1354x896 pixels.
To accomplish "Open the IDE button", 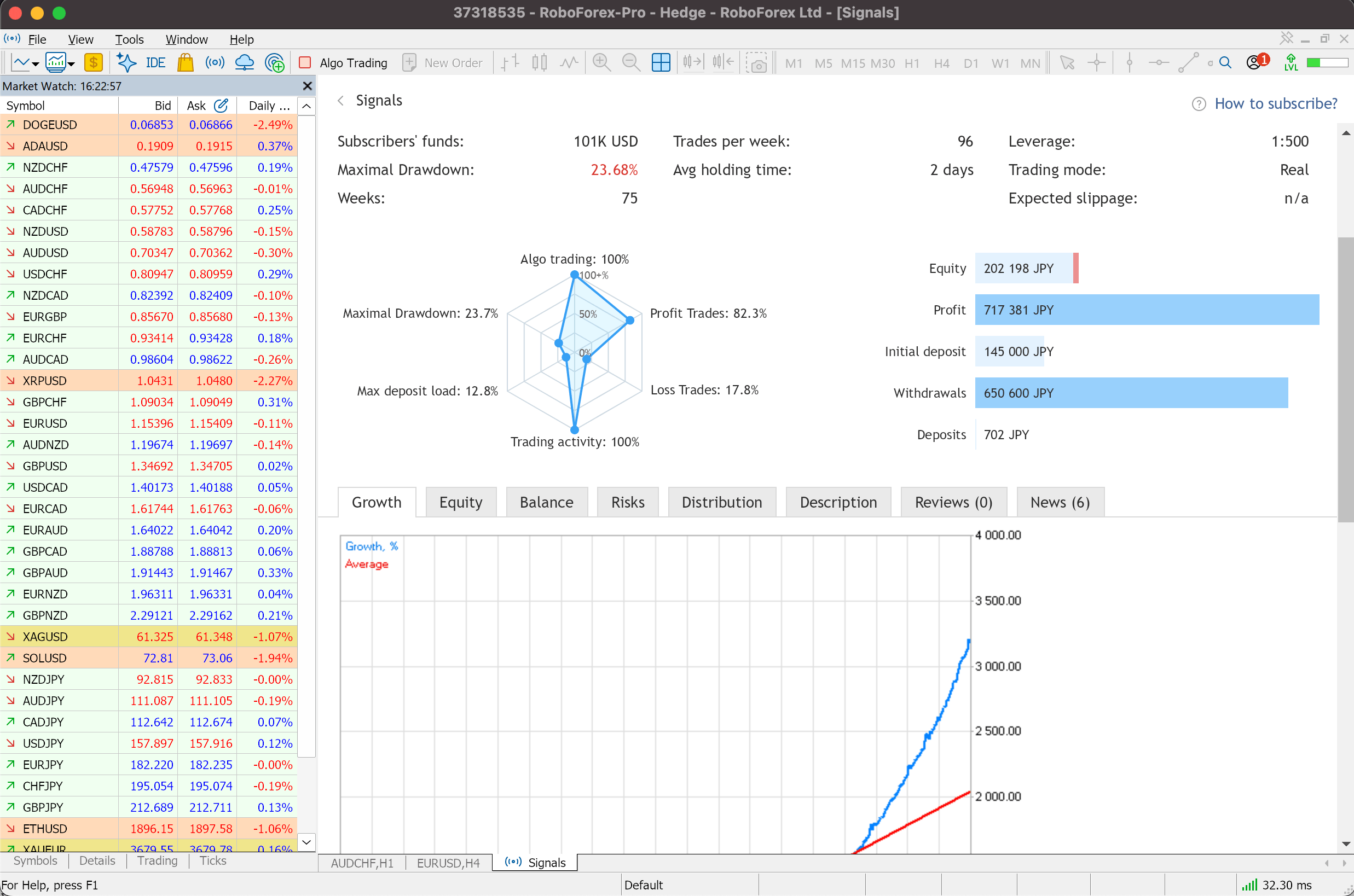I will [x=155, y=63].
